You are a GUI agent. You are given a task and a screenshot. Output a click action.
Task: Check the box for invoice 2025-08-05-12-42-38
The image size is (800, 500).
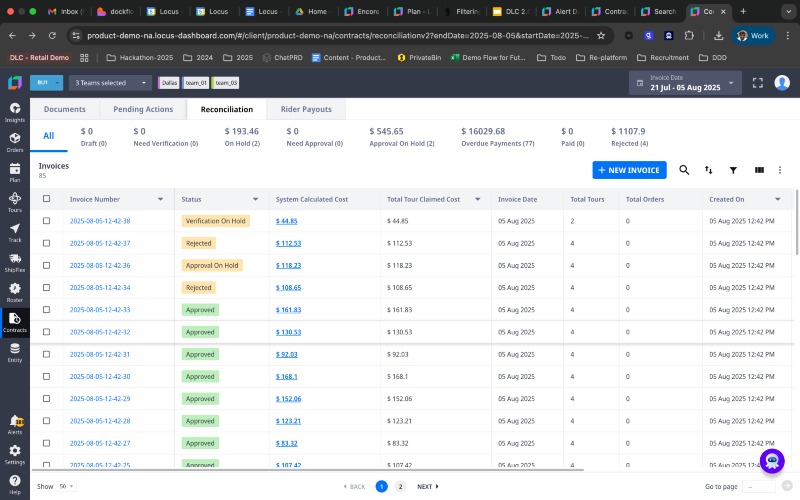[46, 221]
